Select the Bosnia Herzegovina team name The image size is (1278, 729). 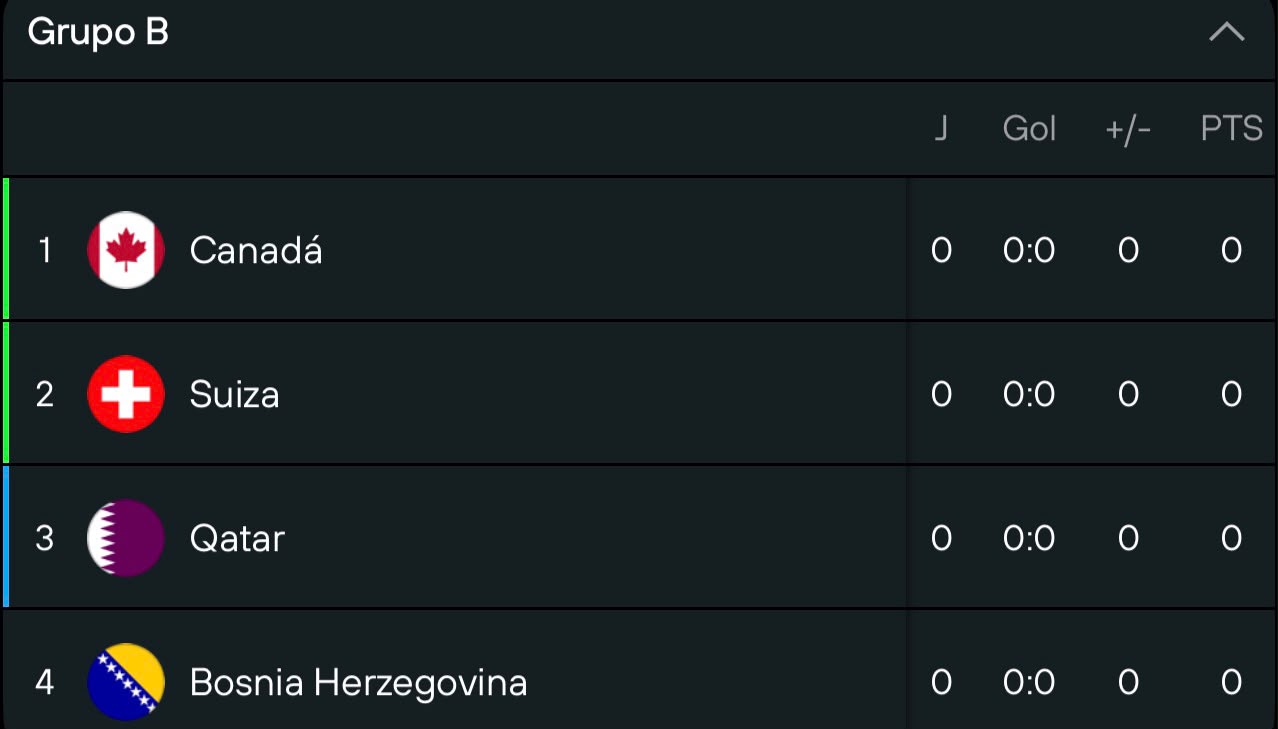(358, 683)
